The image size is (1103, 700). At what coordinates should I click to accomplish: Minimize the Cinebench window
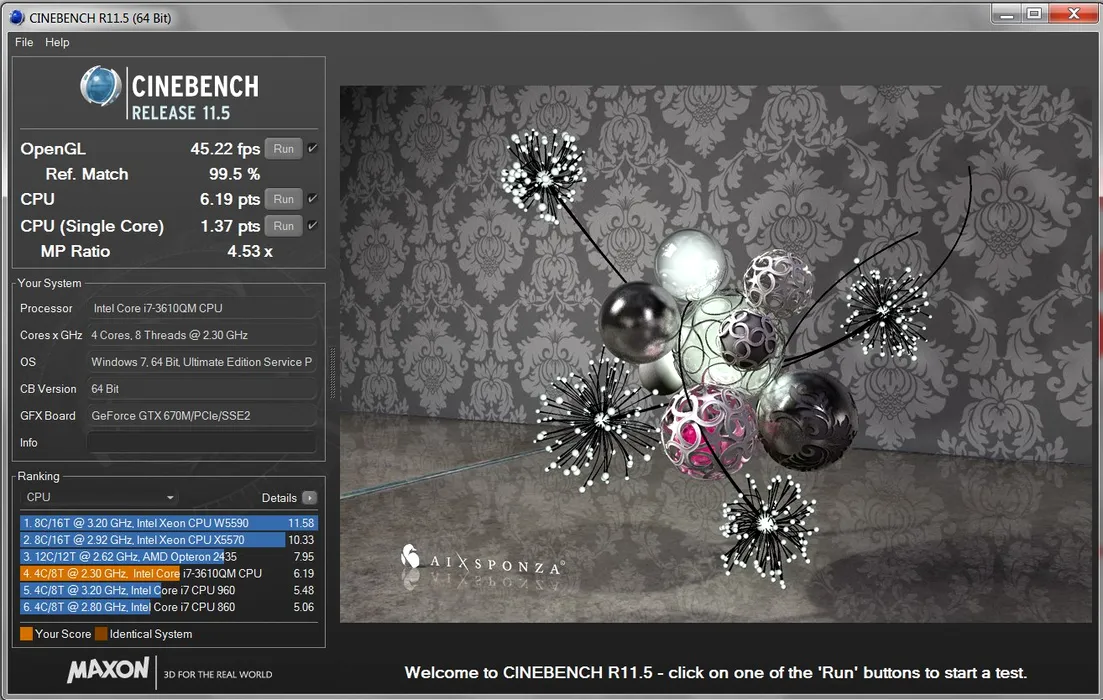point(1007,14)
